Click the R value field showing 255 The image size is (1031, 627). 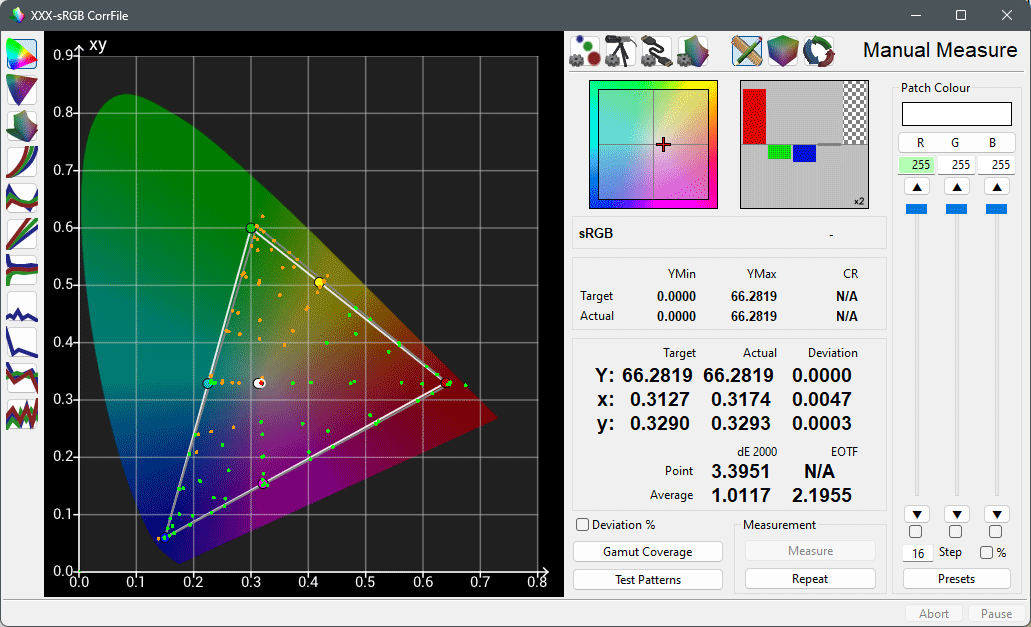(917, 165)
